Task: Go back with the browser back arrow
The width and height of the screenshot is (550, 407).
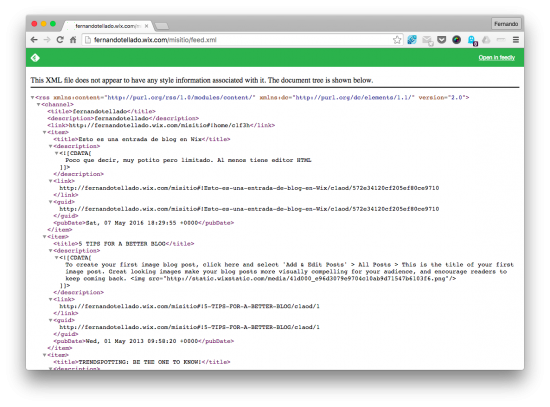Action: 34,40
